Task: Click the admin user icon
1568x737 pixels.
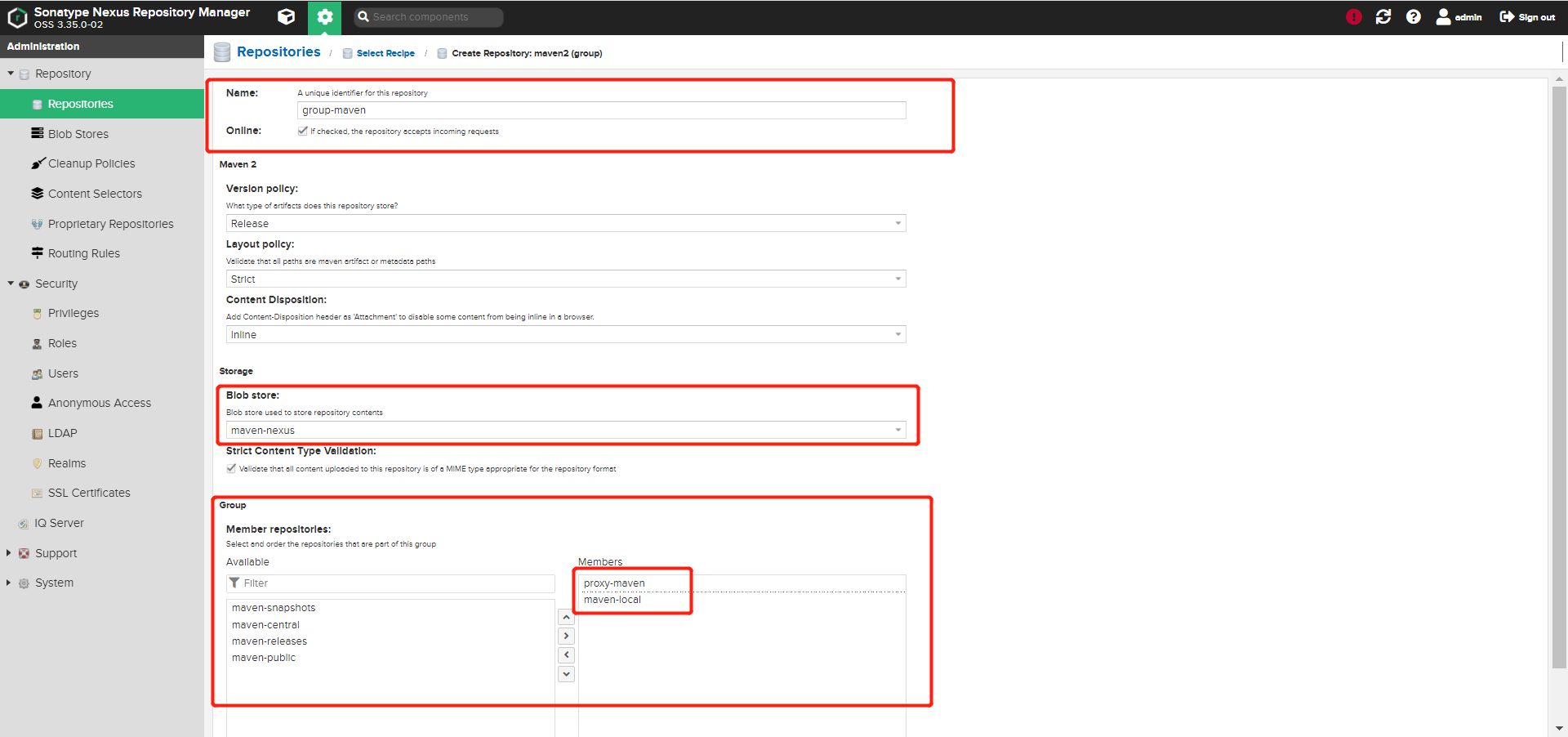Action: pos(1443,17)
